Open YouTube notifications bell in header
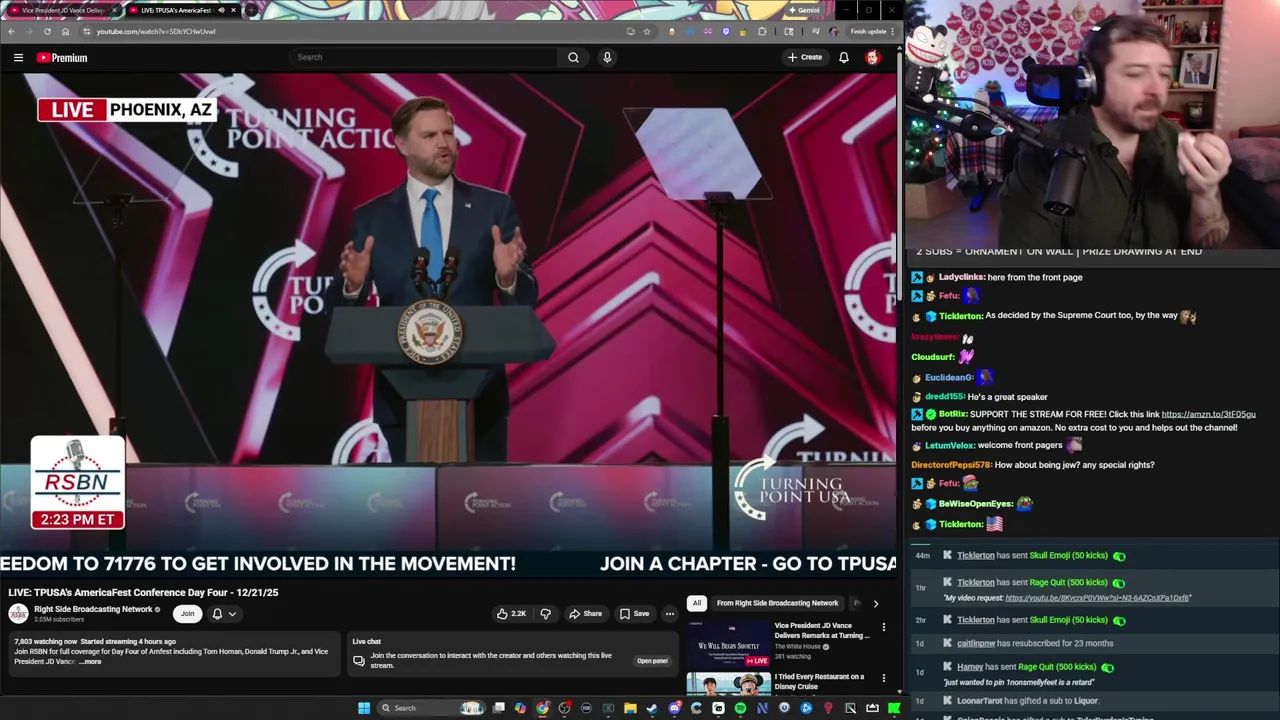Screen dimensions: 1280x720 pyautogui.click(x=844, y=57)
